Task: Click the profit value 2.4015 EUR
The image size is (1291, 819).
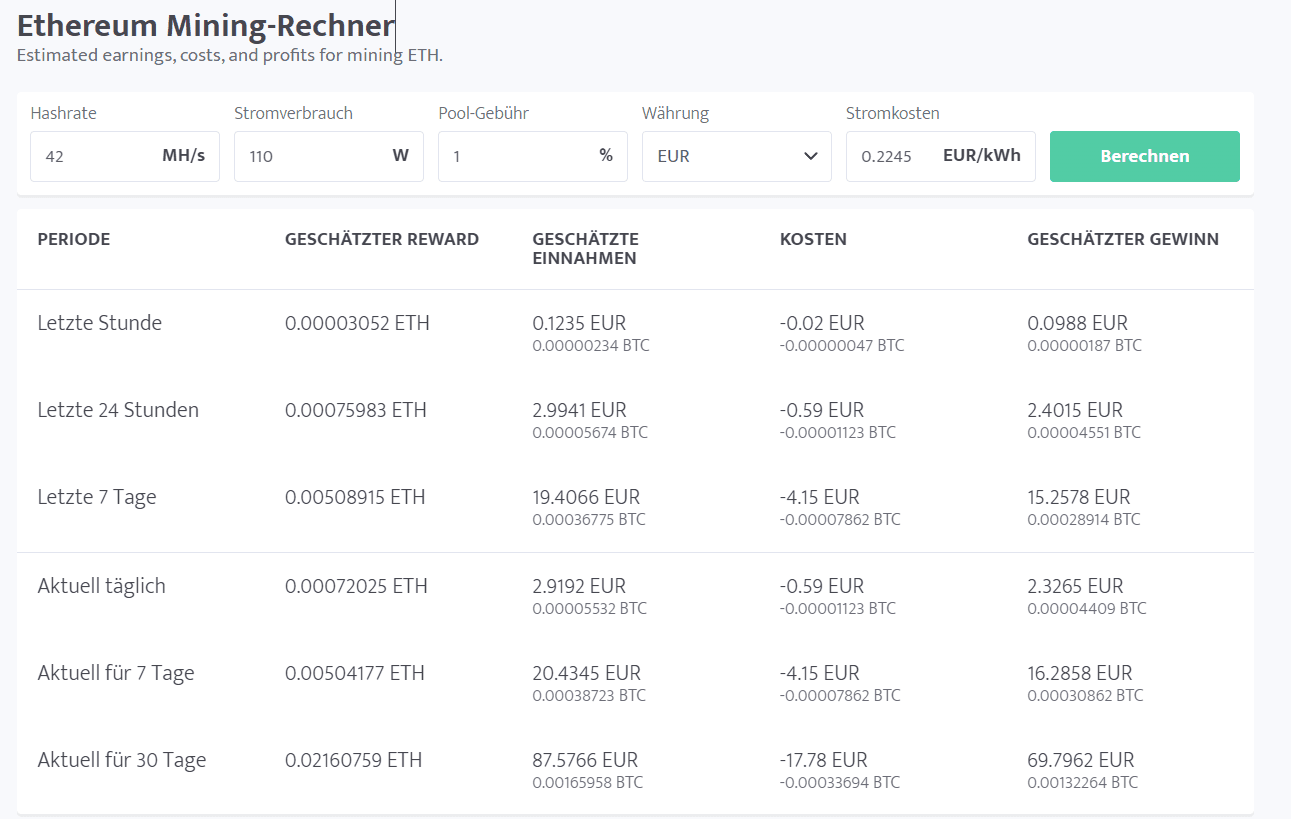Action: pos(1075,410)
